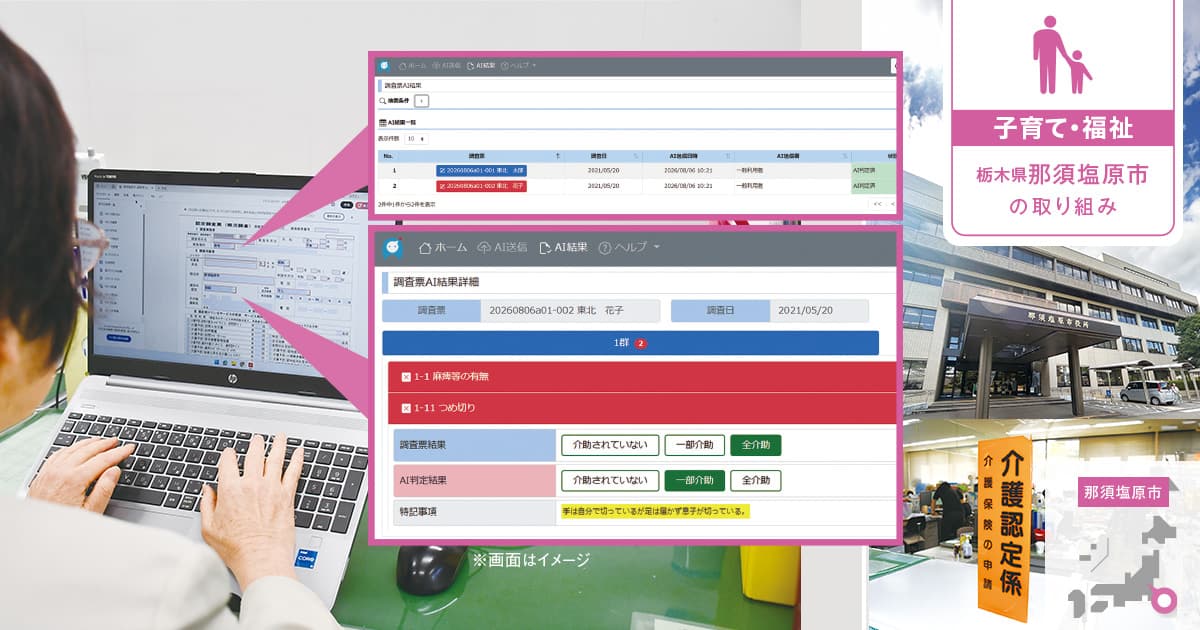The image size is (1200, 630).
Task: Sort the list by the 調査票 column
Action: point(477,156)
